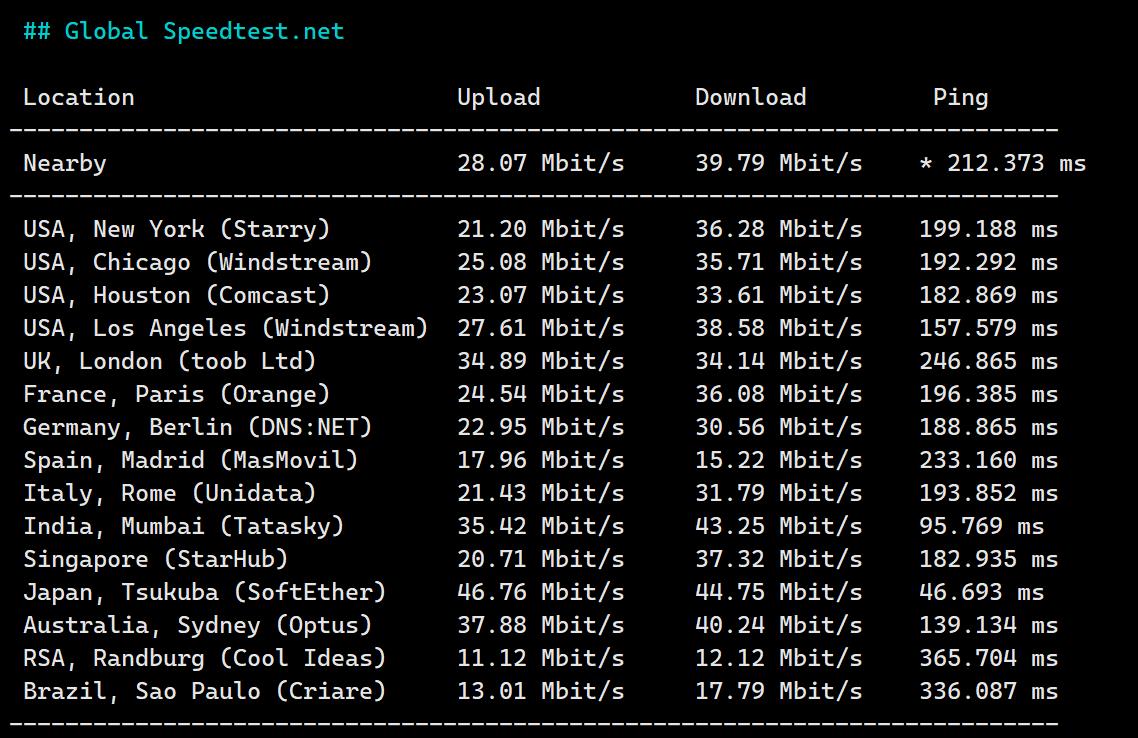Click the Location column header
The width and height of the screenshot is (1138, 738).
tap(79, 97)
